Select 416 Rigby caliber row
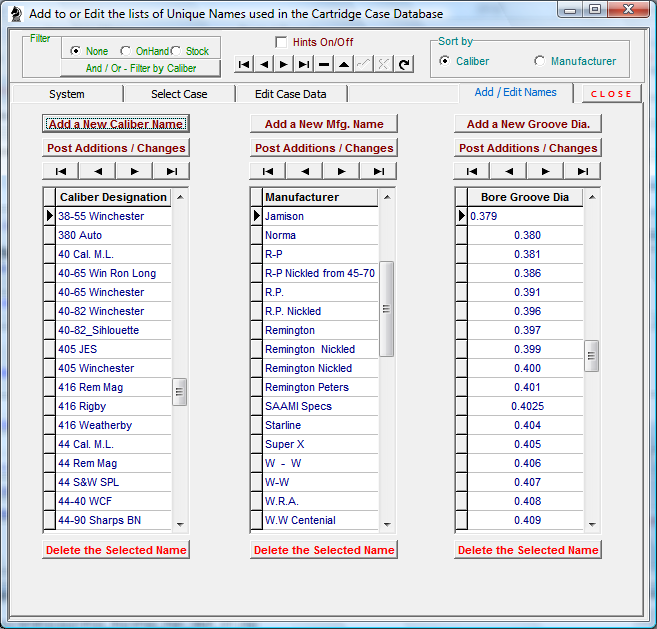The image size is (657, 629). tap(114, 406)
